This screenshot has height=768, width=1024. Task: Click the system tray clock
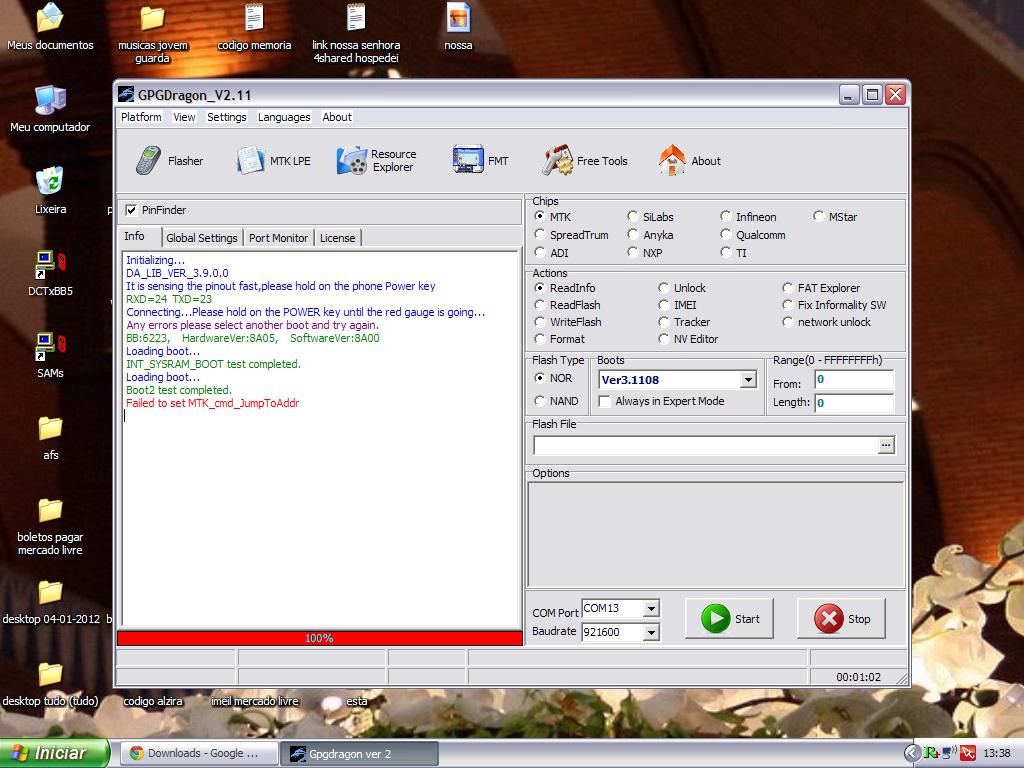[x=997, y=754]
